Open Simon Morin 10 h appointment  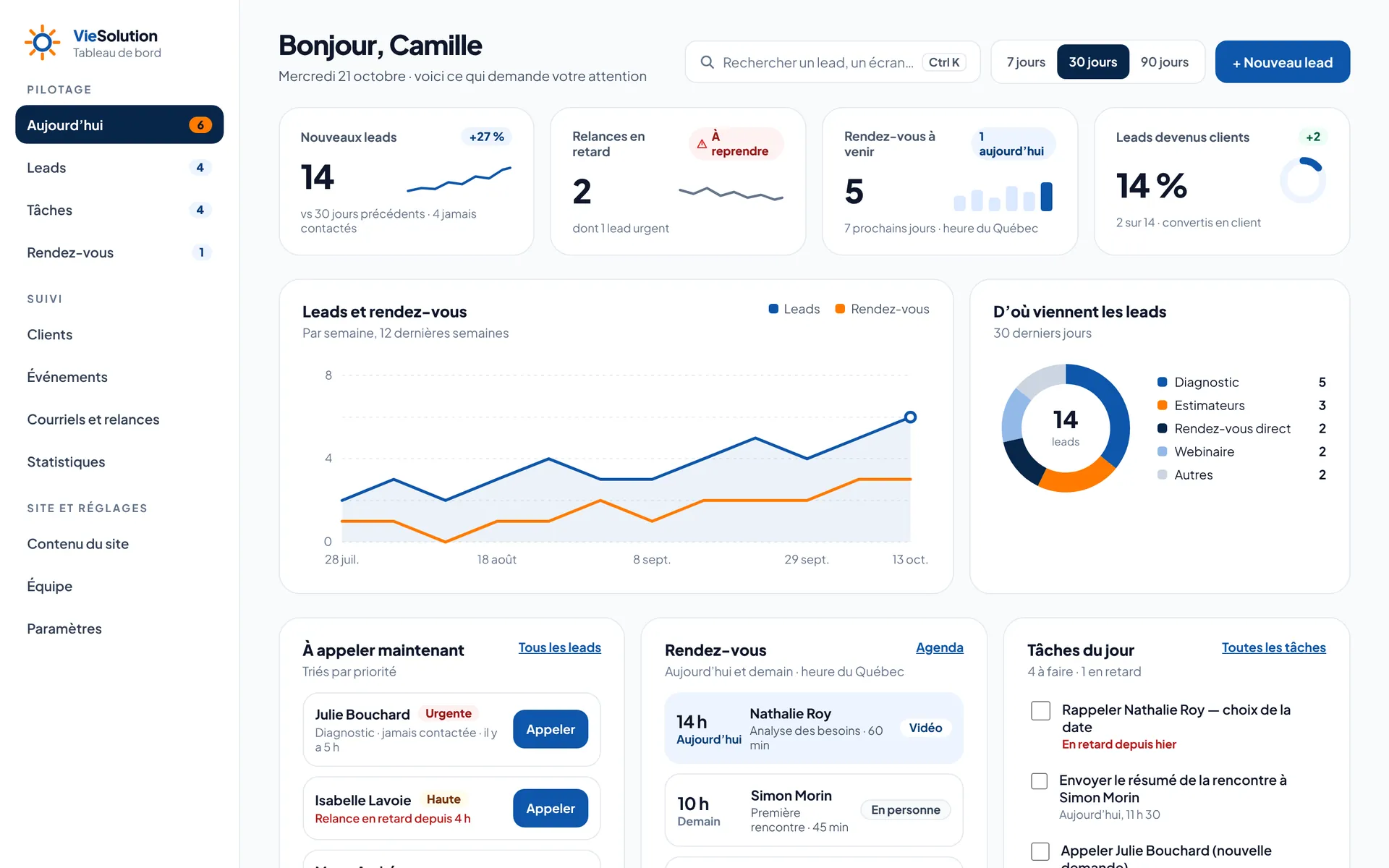[x=814, y=810]
